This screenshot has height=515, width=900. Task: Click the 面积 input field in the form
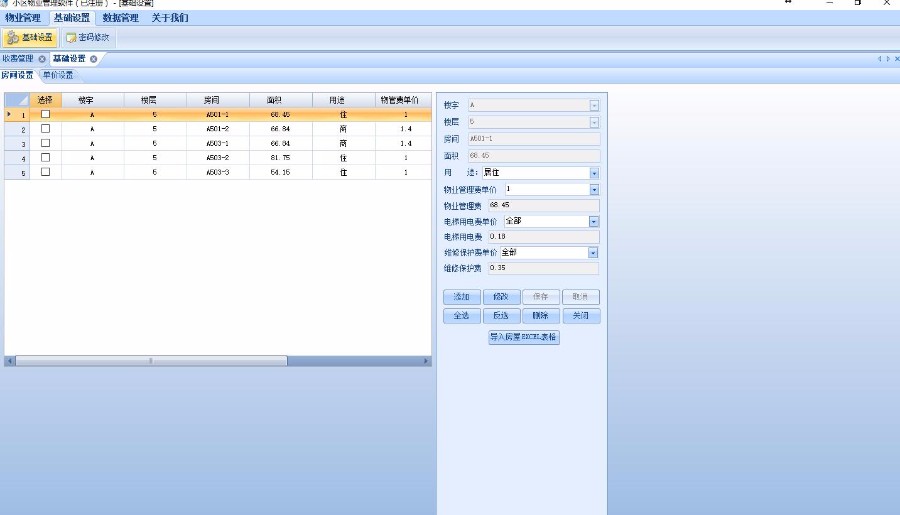click(534, 156)
